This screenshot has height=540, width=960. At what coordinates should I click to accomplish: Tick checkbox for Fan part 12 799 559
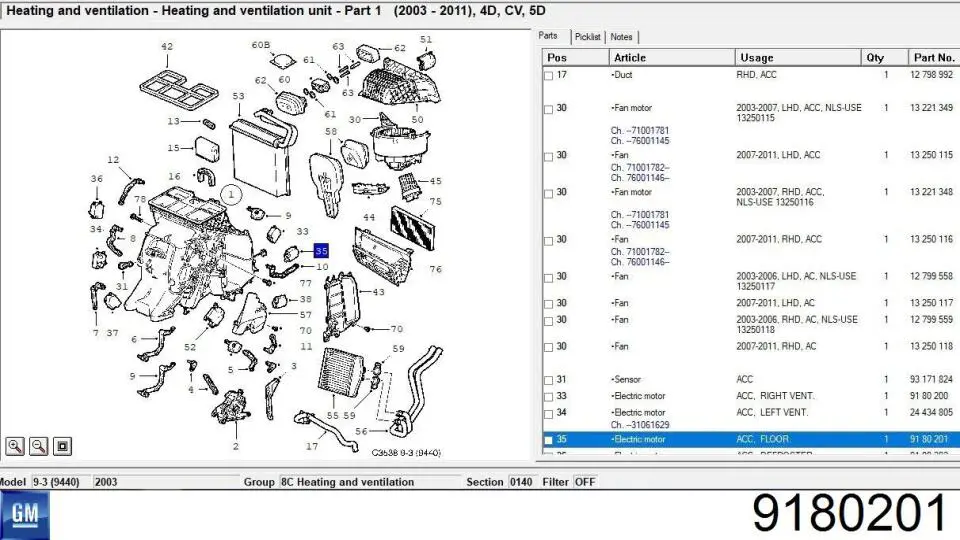pyautogui.click(x=549, y=320)
